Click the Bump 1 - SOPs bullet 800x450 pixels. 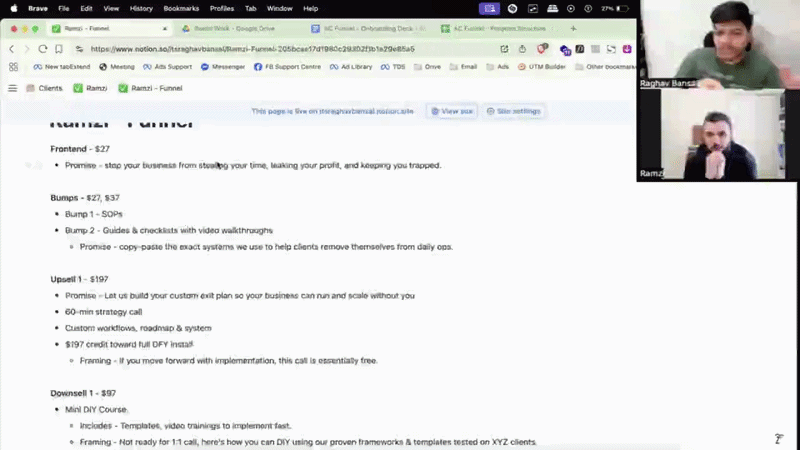click(x=94, y=214)
